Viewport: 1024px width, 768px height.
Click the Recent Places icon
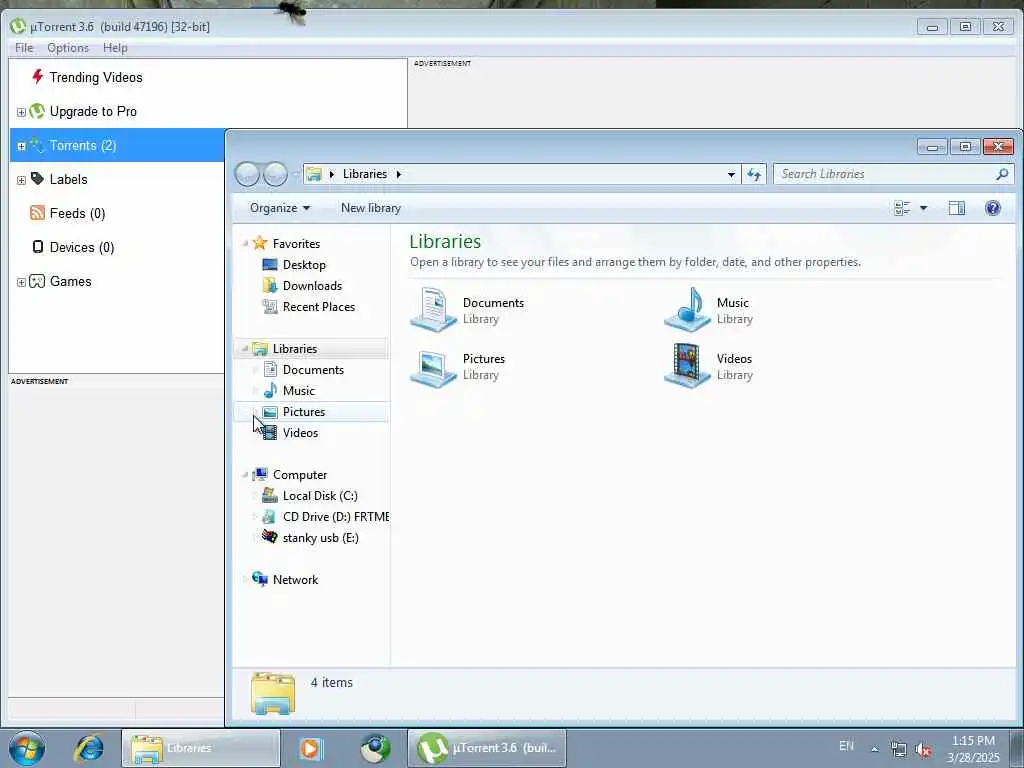270,306
